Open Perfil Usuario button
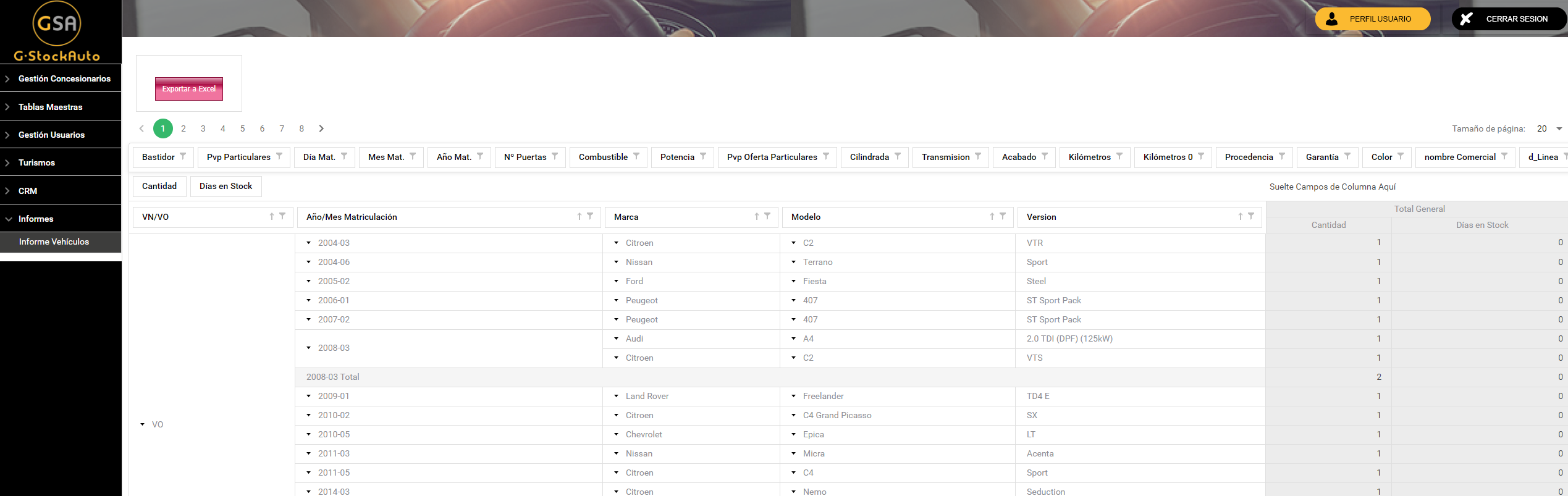Image resolution: width=1568 pixels, height=496 pixels. pyautogui.click(x=1372, y=19)
